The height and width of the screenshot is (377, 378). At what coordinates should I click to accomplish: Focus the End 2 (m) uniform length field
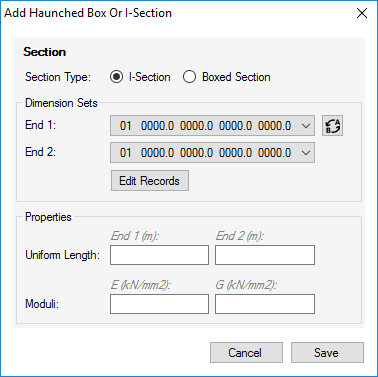point(265,255)
